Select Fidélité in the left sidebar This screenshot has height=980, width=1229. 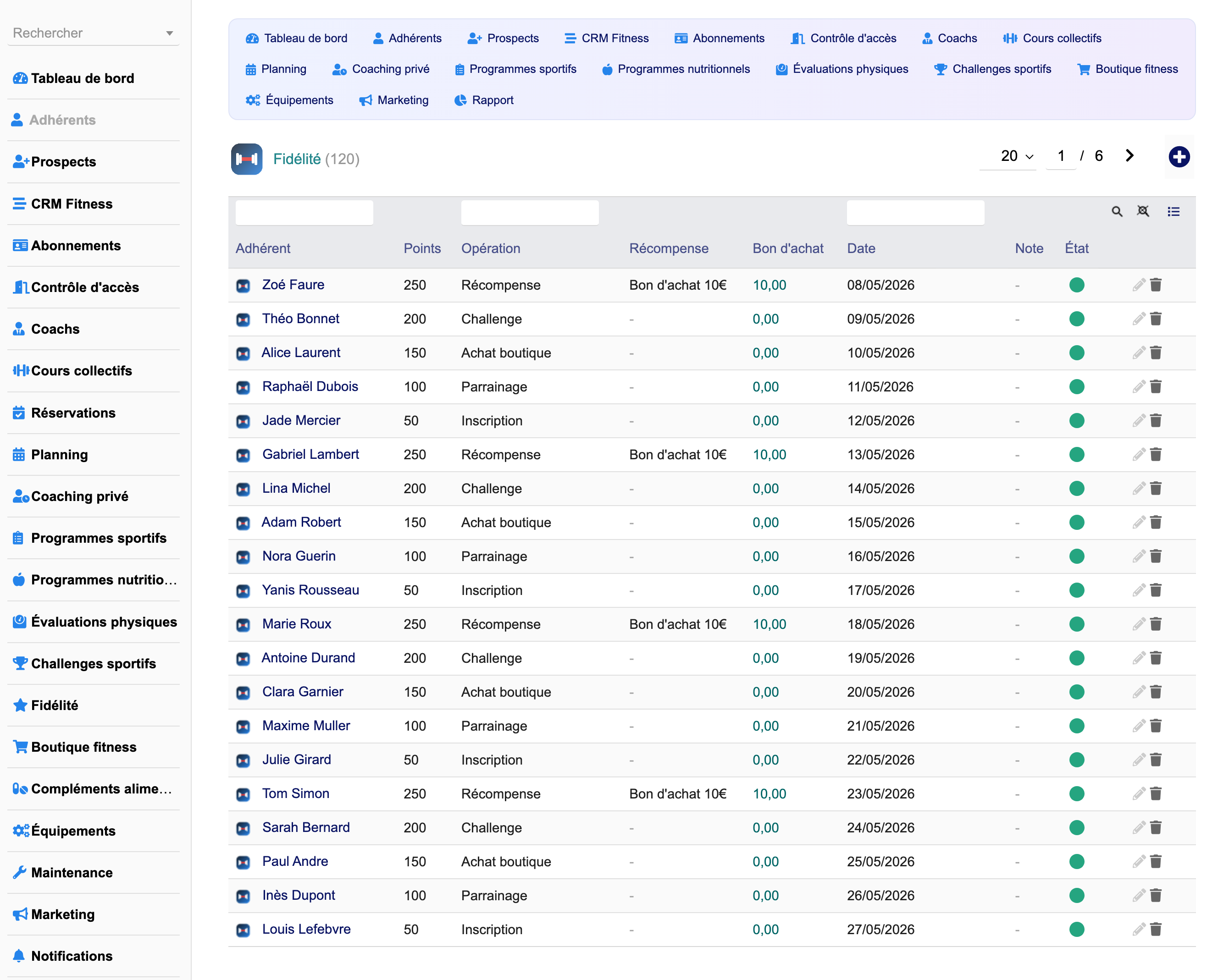[54, 705]
